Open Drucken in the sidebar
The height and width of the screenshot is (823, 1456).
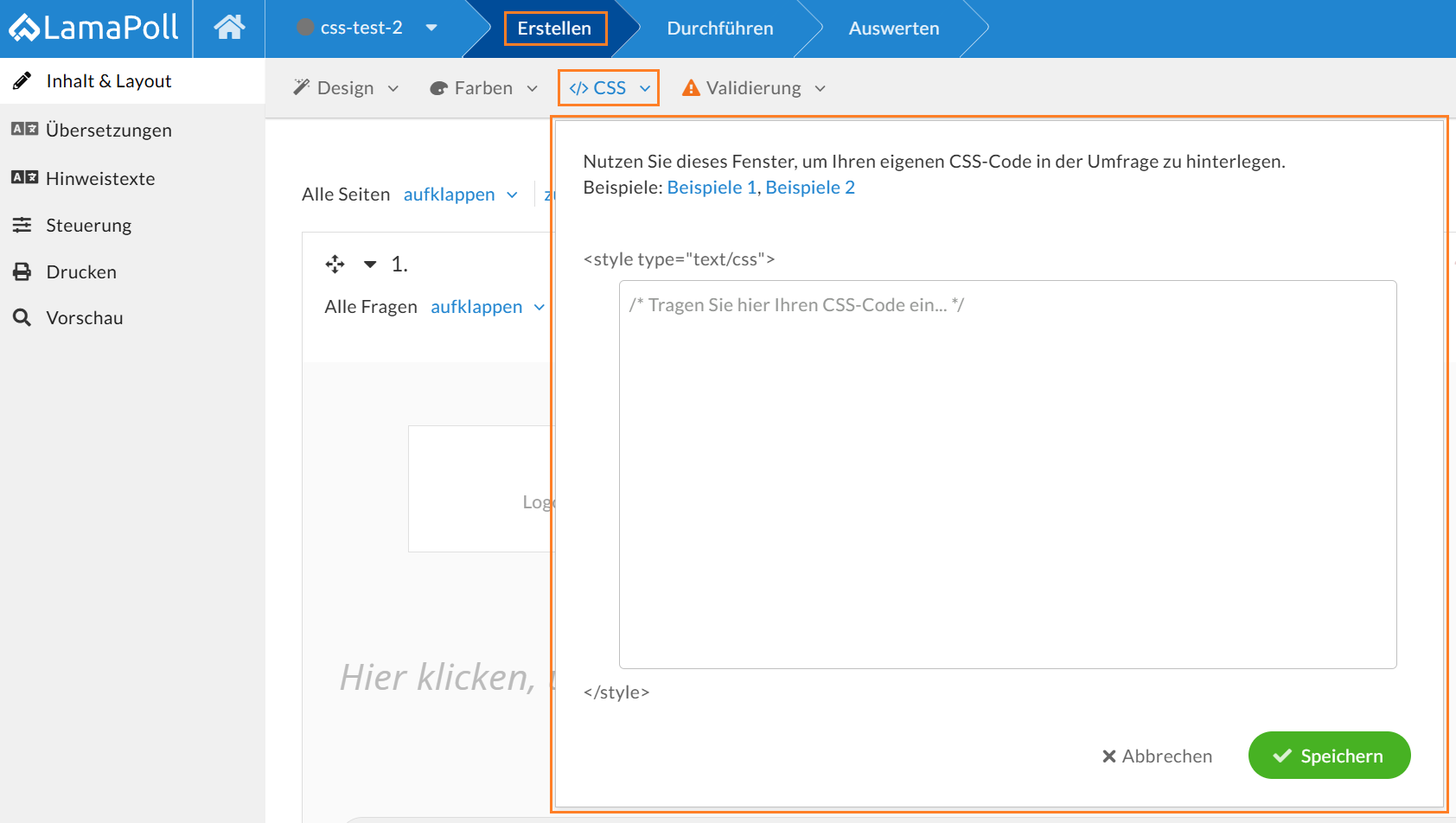(81, 271)
